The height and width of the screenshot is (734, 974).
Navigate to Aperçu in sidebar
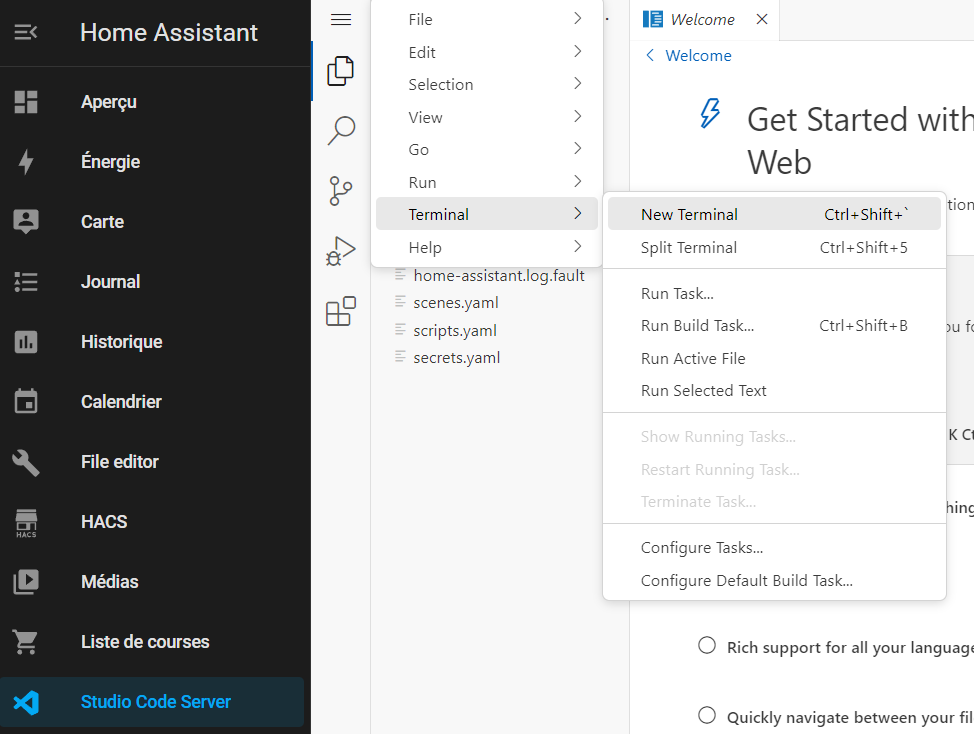coord(152,102)
